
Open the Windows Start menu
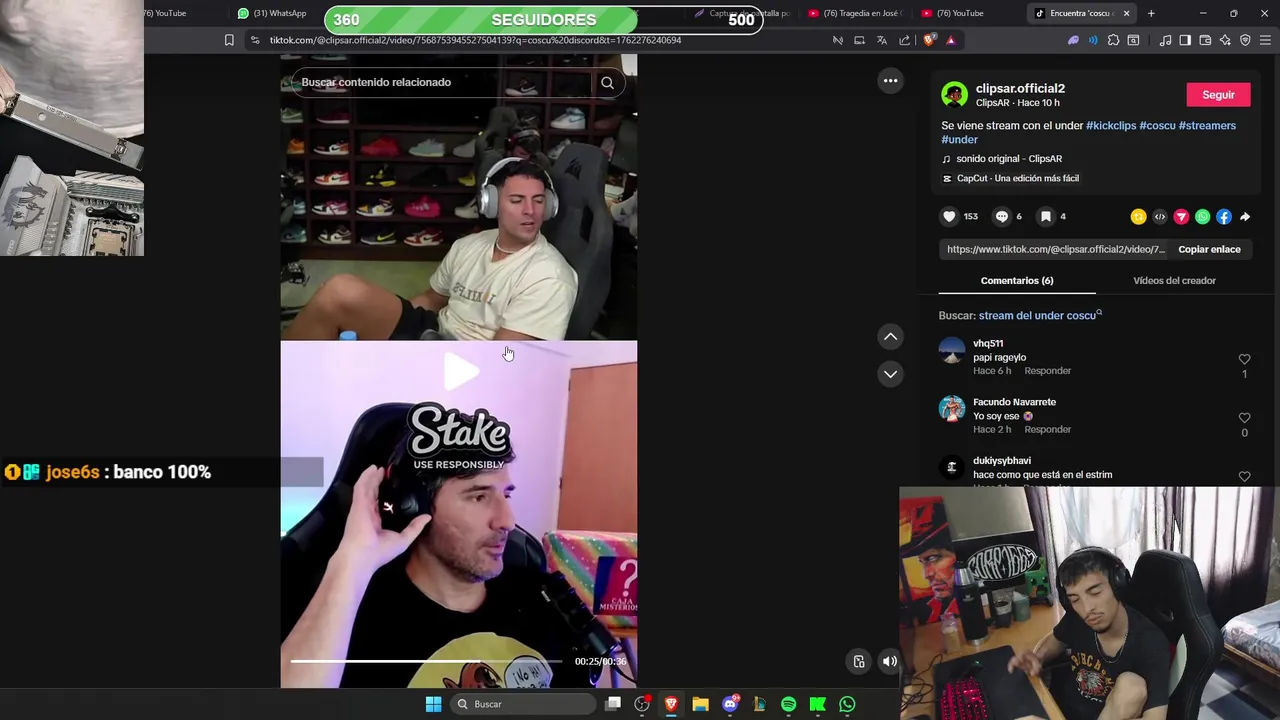(x=433, y=704)
